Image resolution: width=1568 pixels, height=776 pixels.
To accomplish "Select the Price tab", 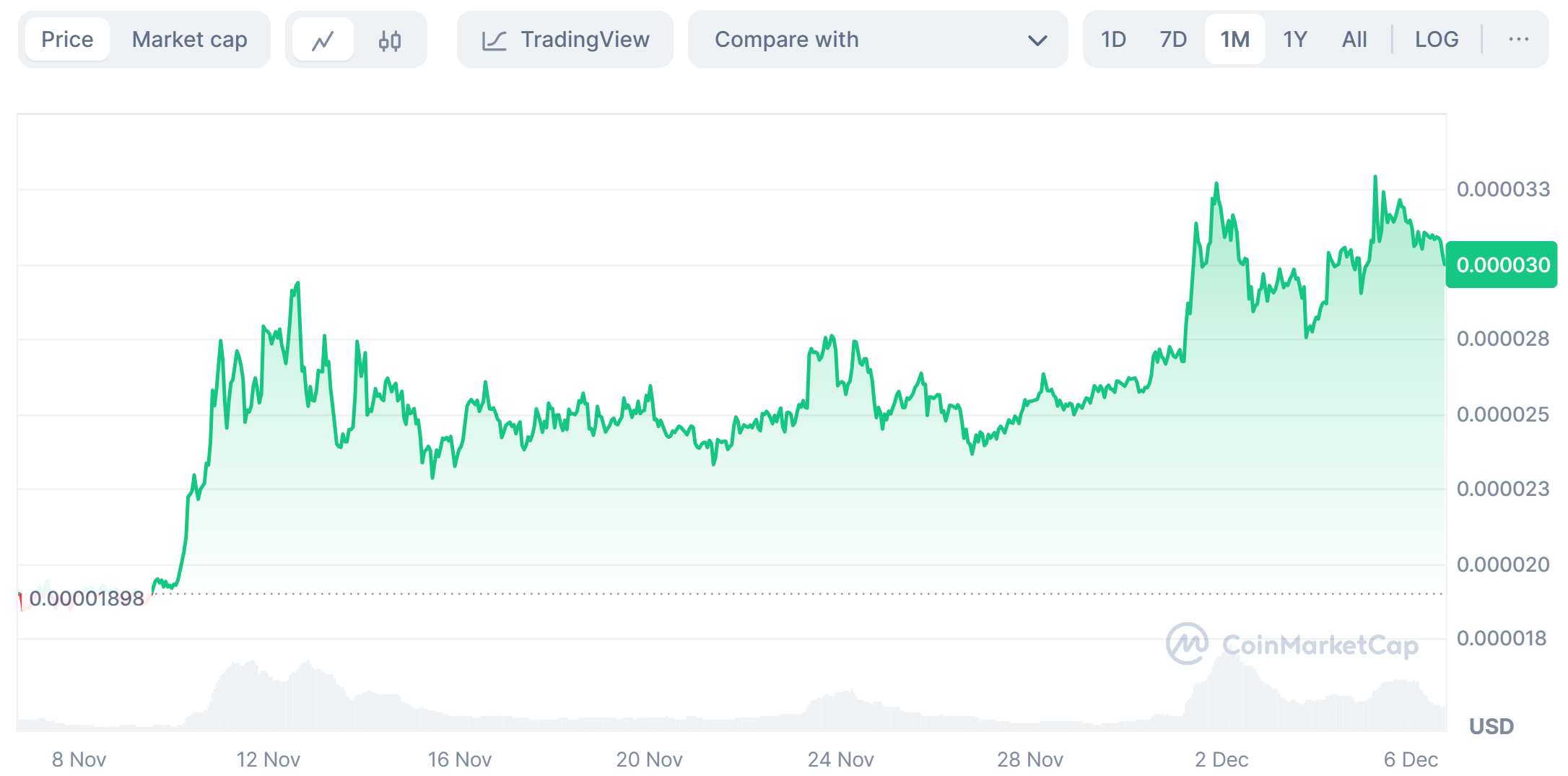I will point(67,40).
